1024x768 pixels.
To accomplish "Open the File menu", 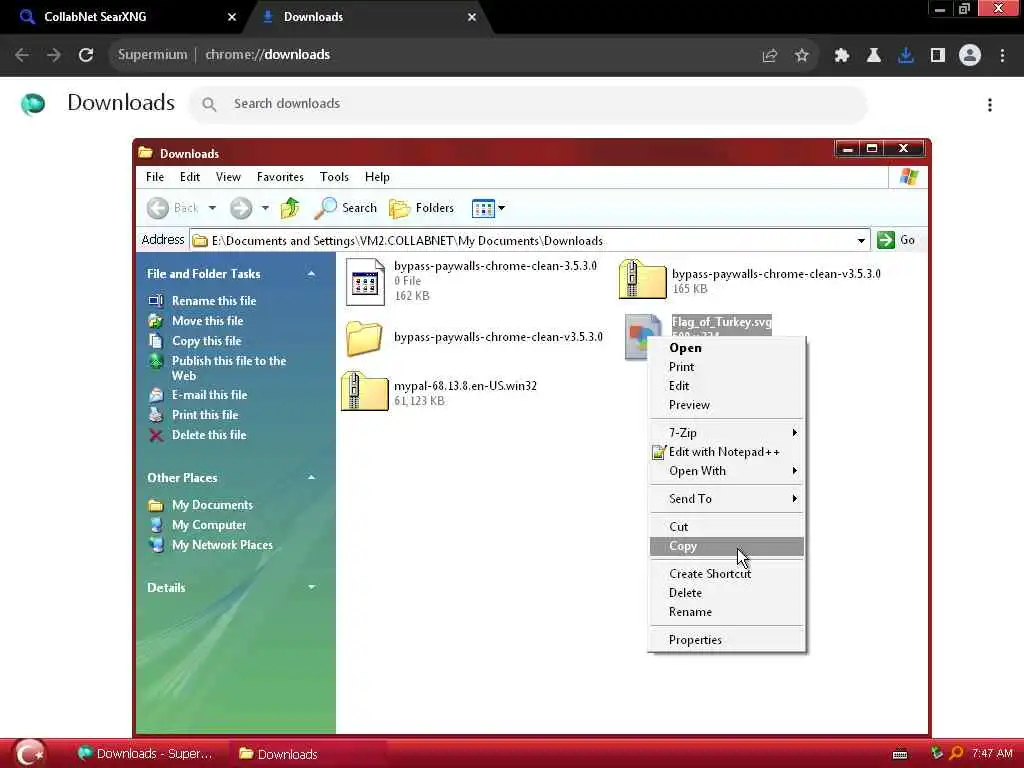I will point(155,177).
